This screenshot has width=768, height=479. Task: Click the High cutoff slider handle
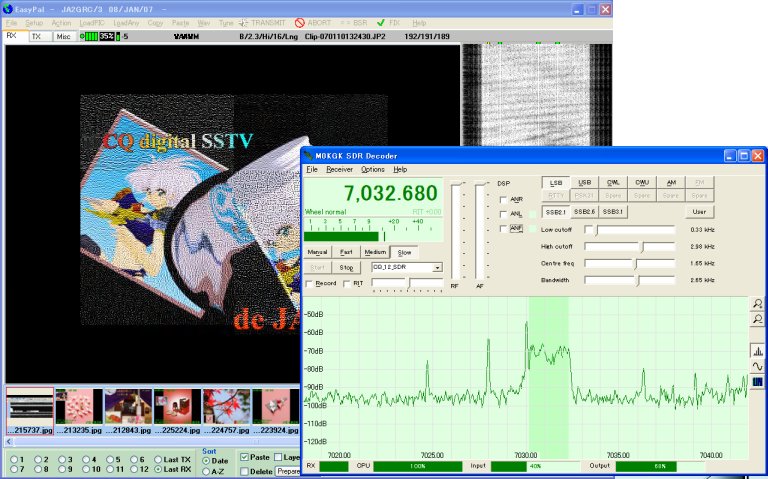point(643,247)
